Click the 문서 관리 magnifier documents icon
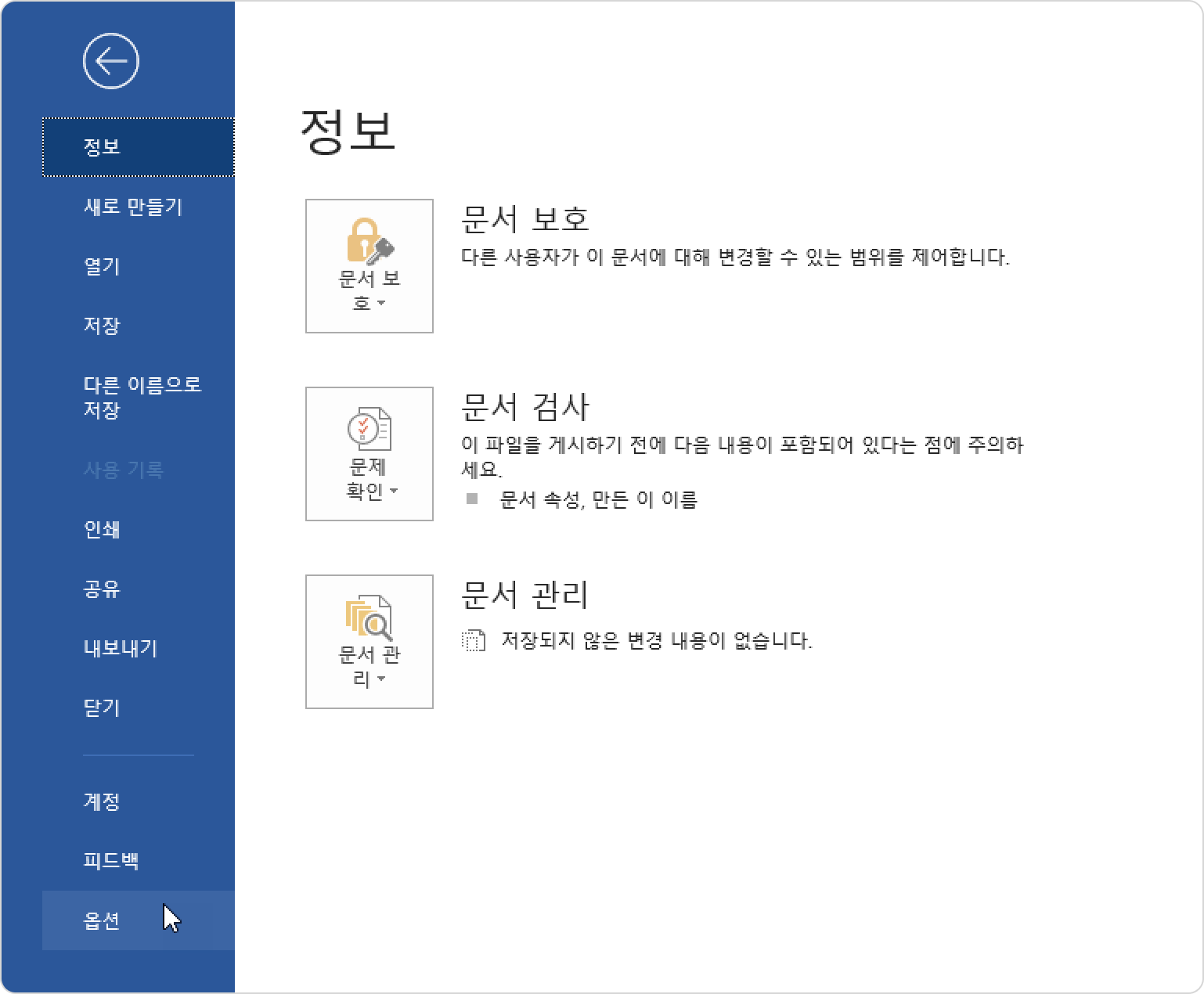Viewport: 1204px width, 994px height. [369, 618]
